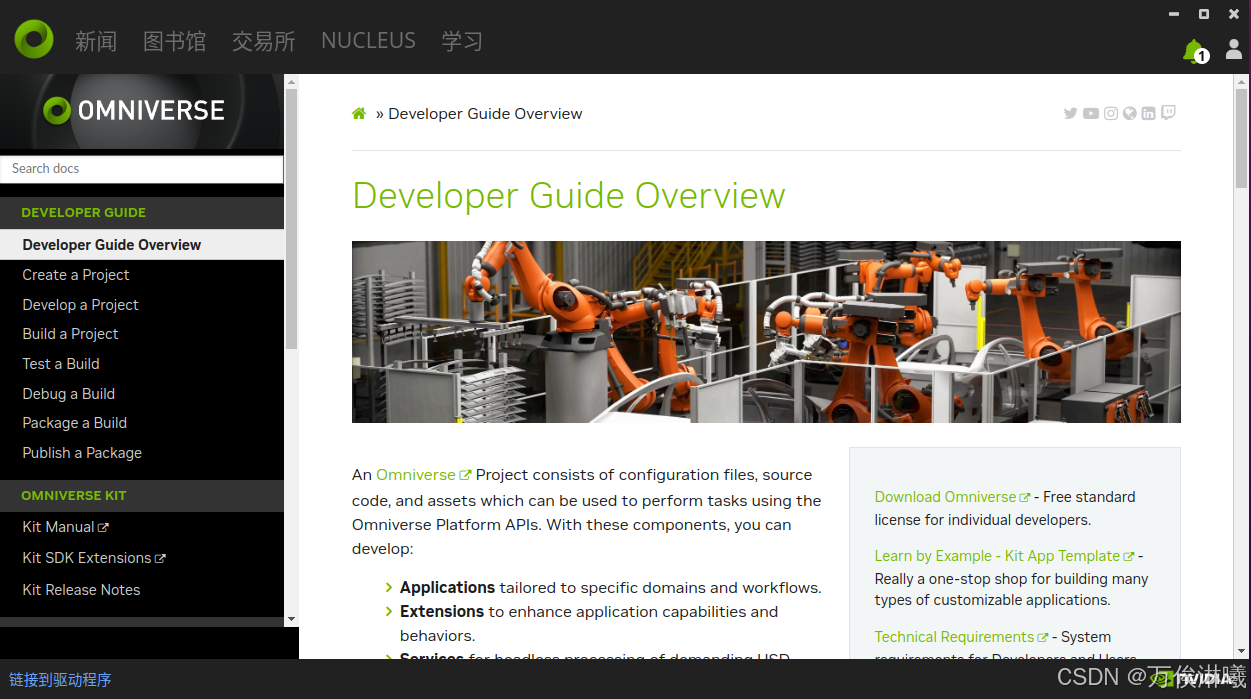This screenshot has width=1251, height=699.
Task: Open the 学习 tab
Action: pos(462,41)
